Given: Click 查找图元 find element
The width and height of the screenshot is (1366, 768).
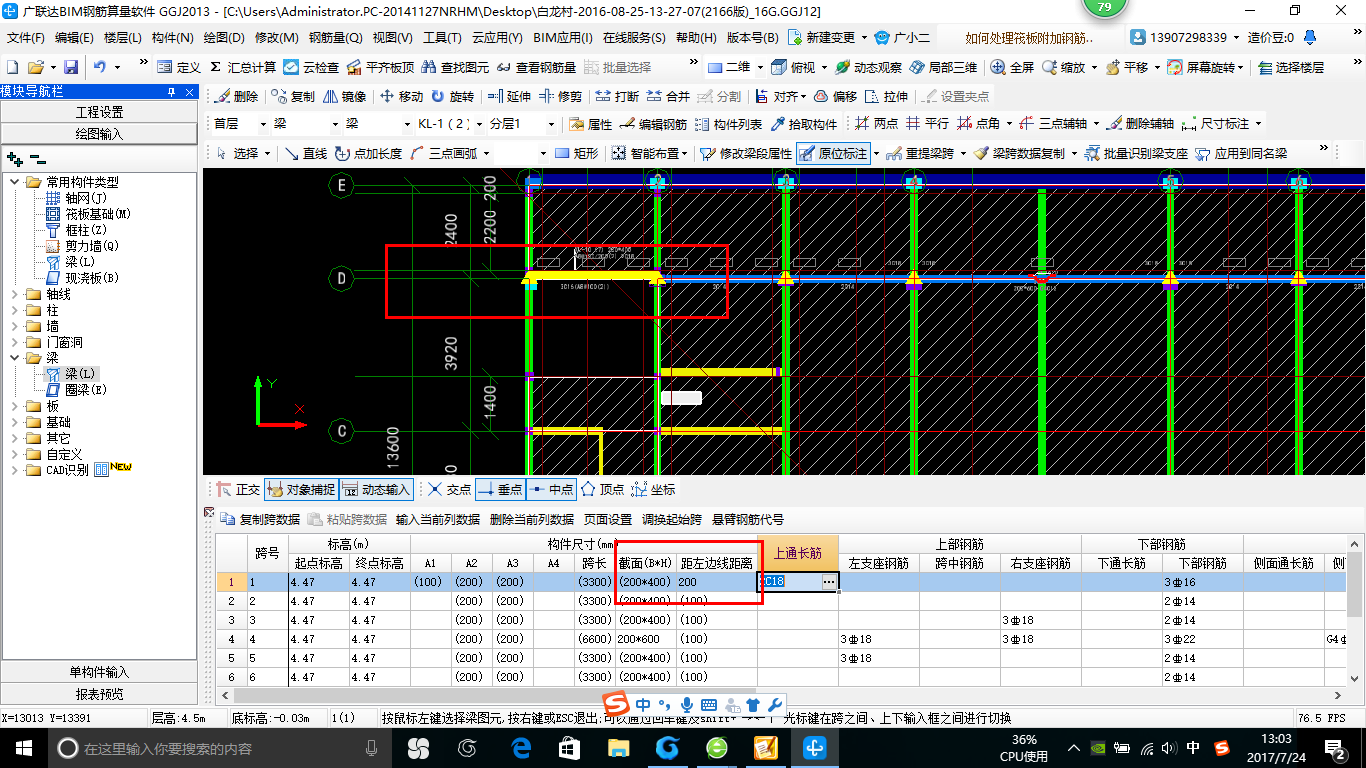Looking at the screenshot, I should (x=456, y=67).
